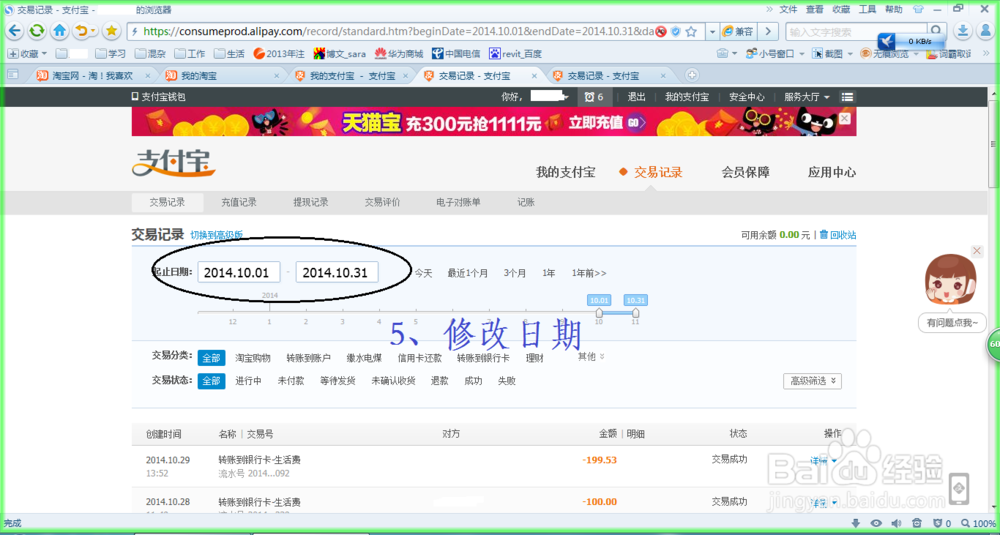This screenshot has width=1000, height=535.
Task: Click the orange undo close-tab icon
Action: [82, 31]
